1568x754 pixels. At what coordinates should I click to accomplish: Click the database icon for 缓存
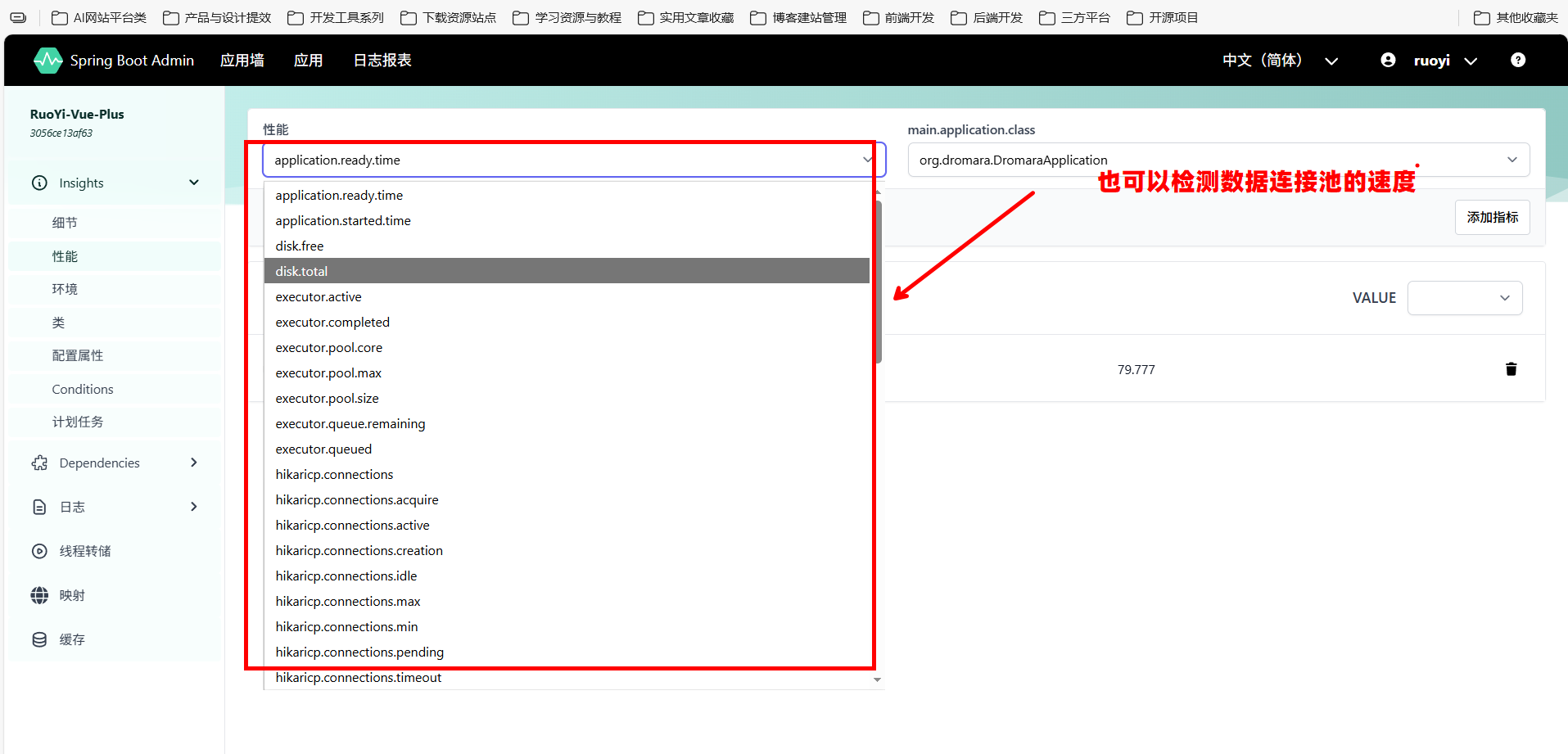click(x=39, y=639)
